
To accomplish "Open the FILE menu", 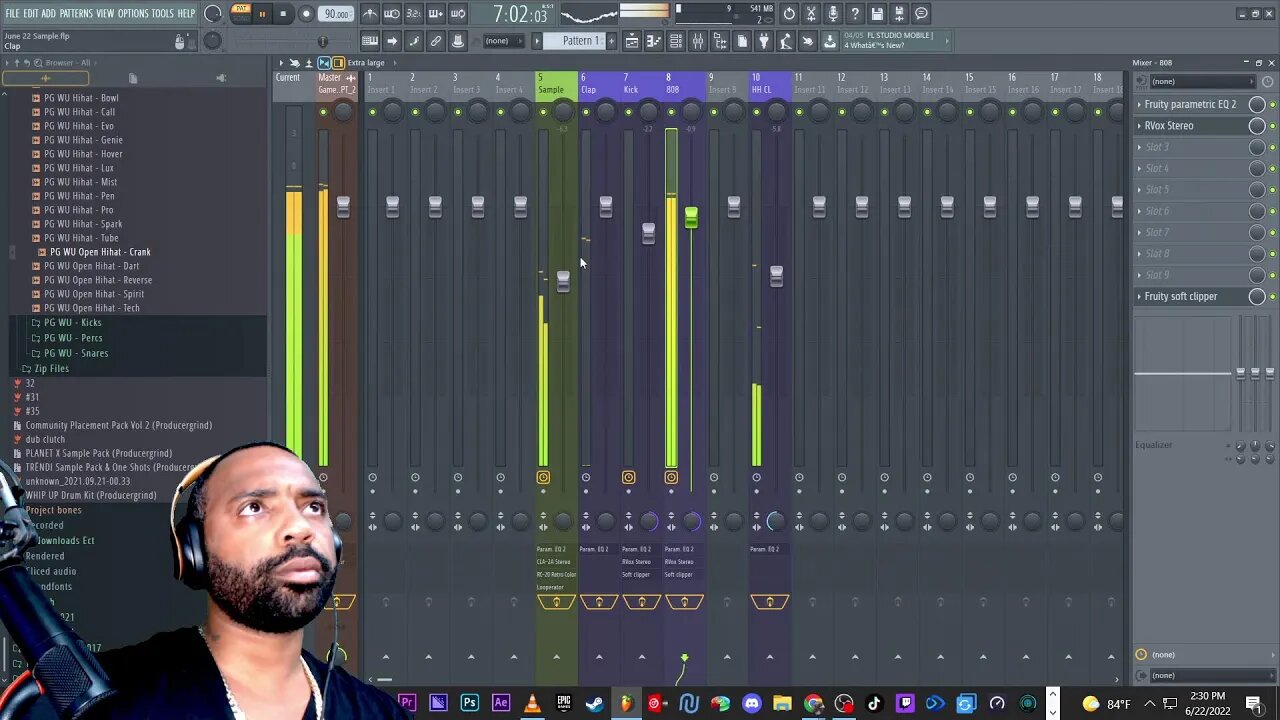I will (x=12, y=14).
